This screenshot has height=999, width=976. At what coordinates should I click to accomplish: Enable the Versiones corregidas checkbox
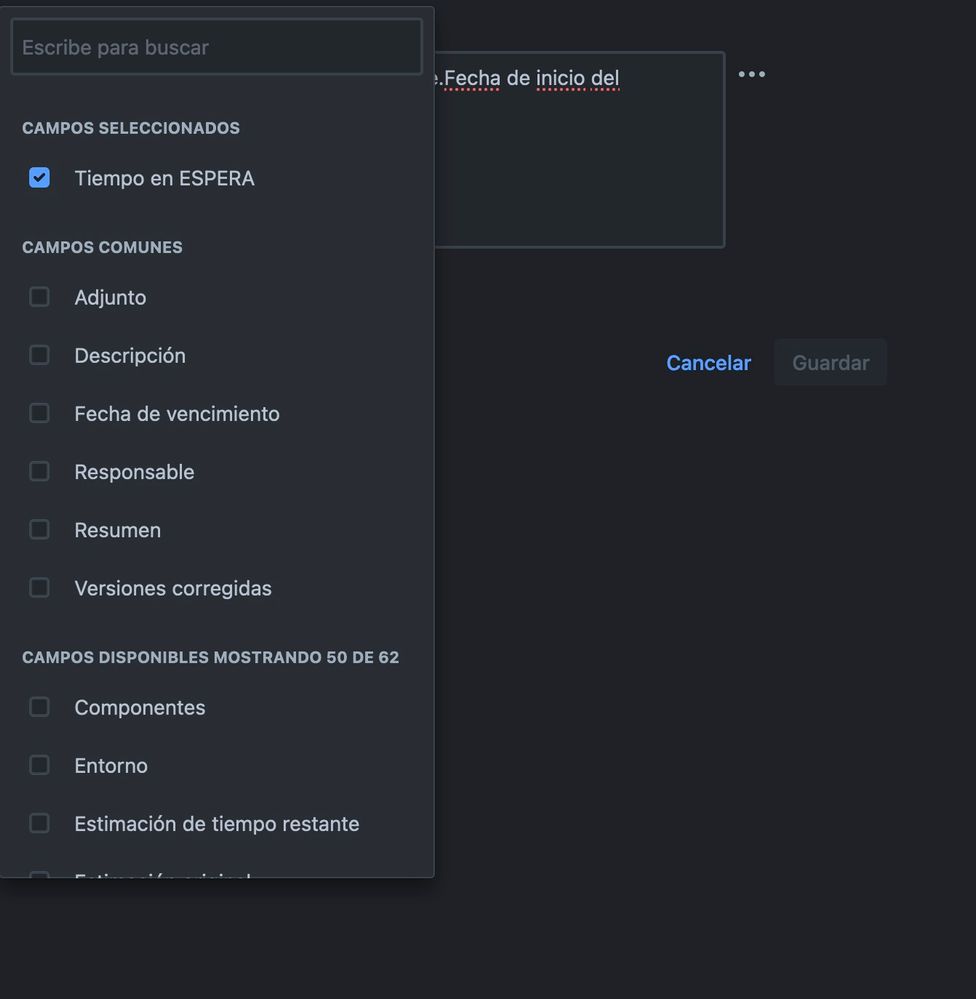click(39, 587)
